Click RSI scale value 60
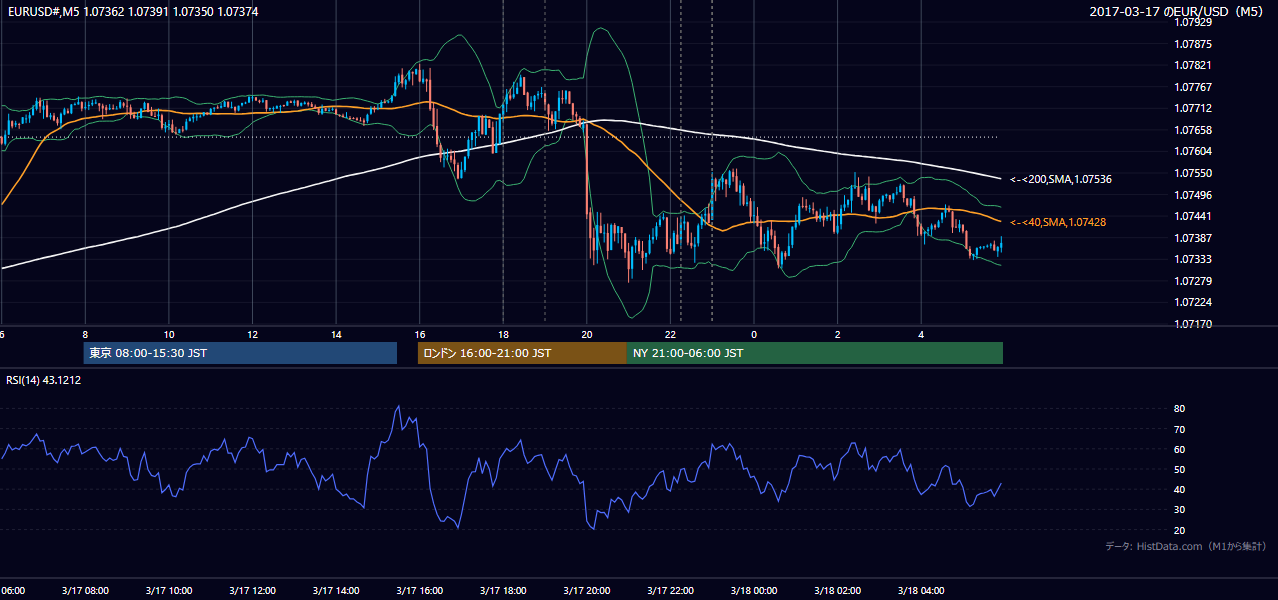 pos(1180,449)
